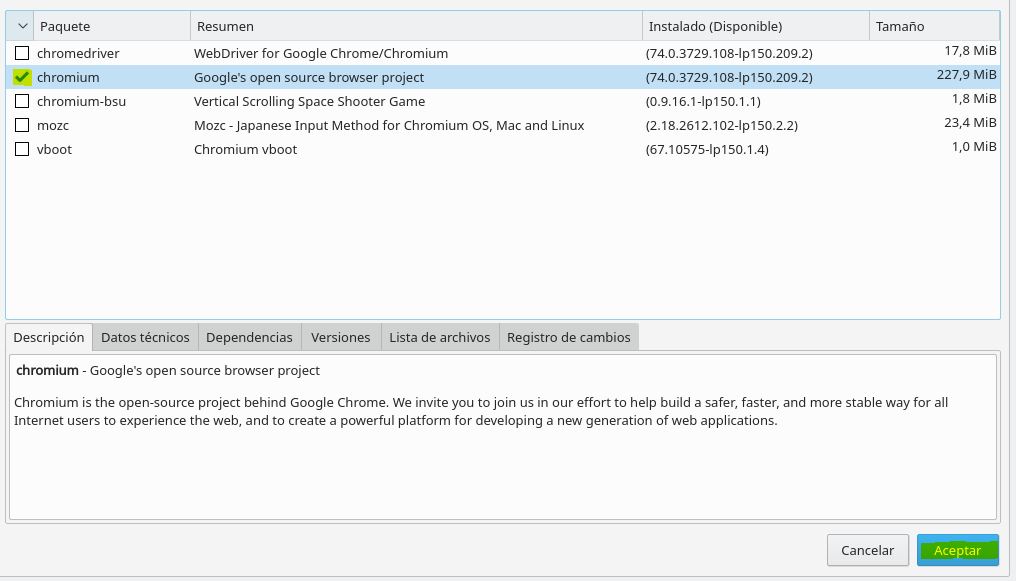Click the 23,4 MiB size value
The width and height of the screenshot is (1016, 581).
(x=970, y=122)
